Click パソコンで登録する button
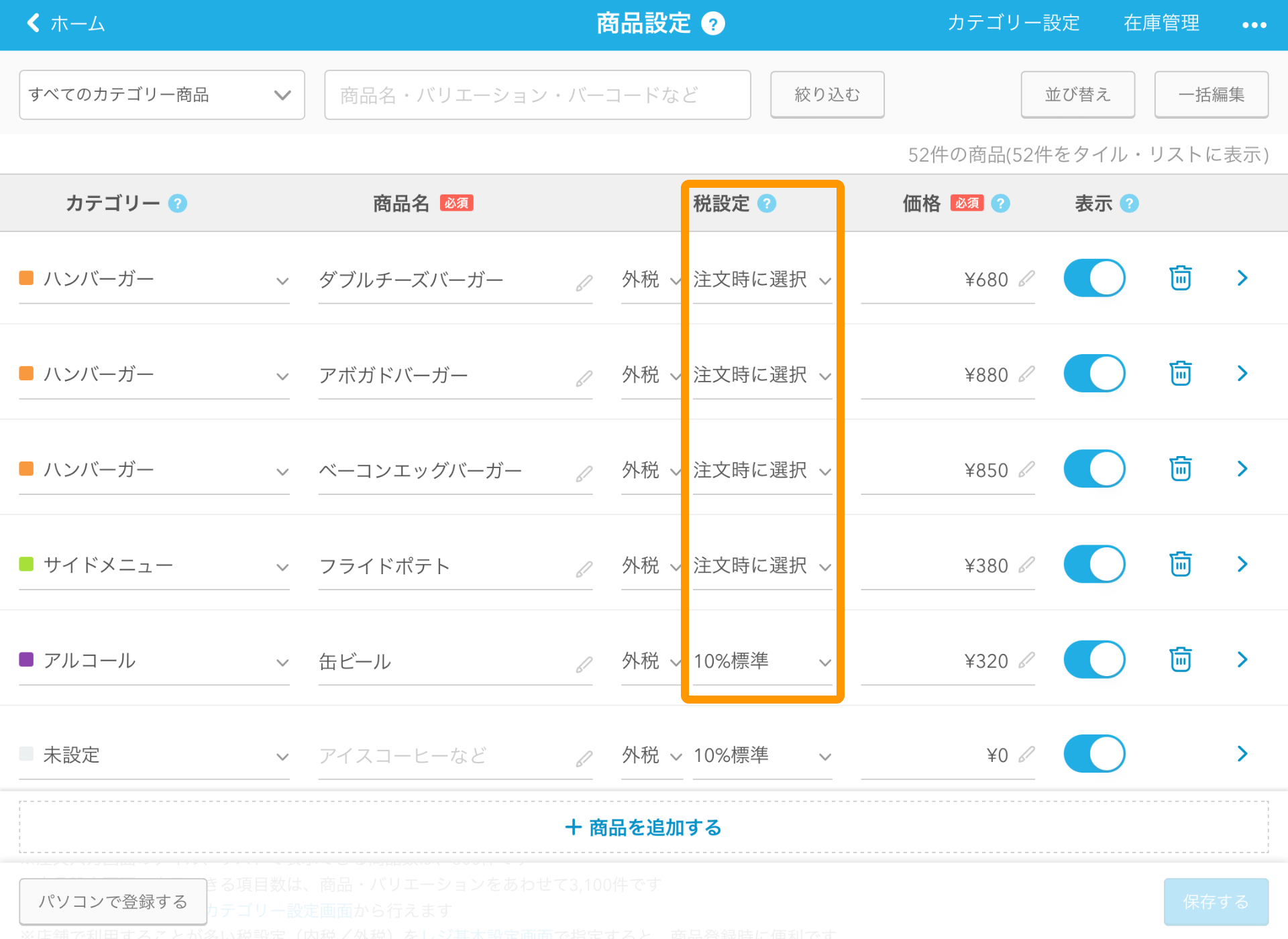Viewport: 1288px width, 939px height. (113, 901)
